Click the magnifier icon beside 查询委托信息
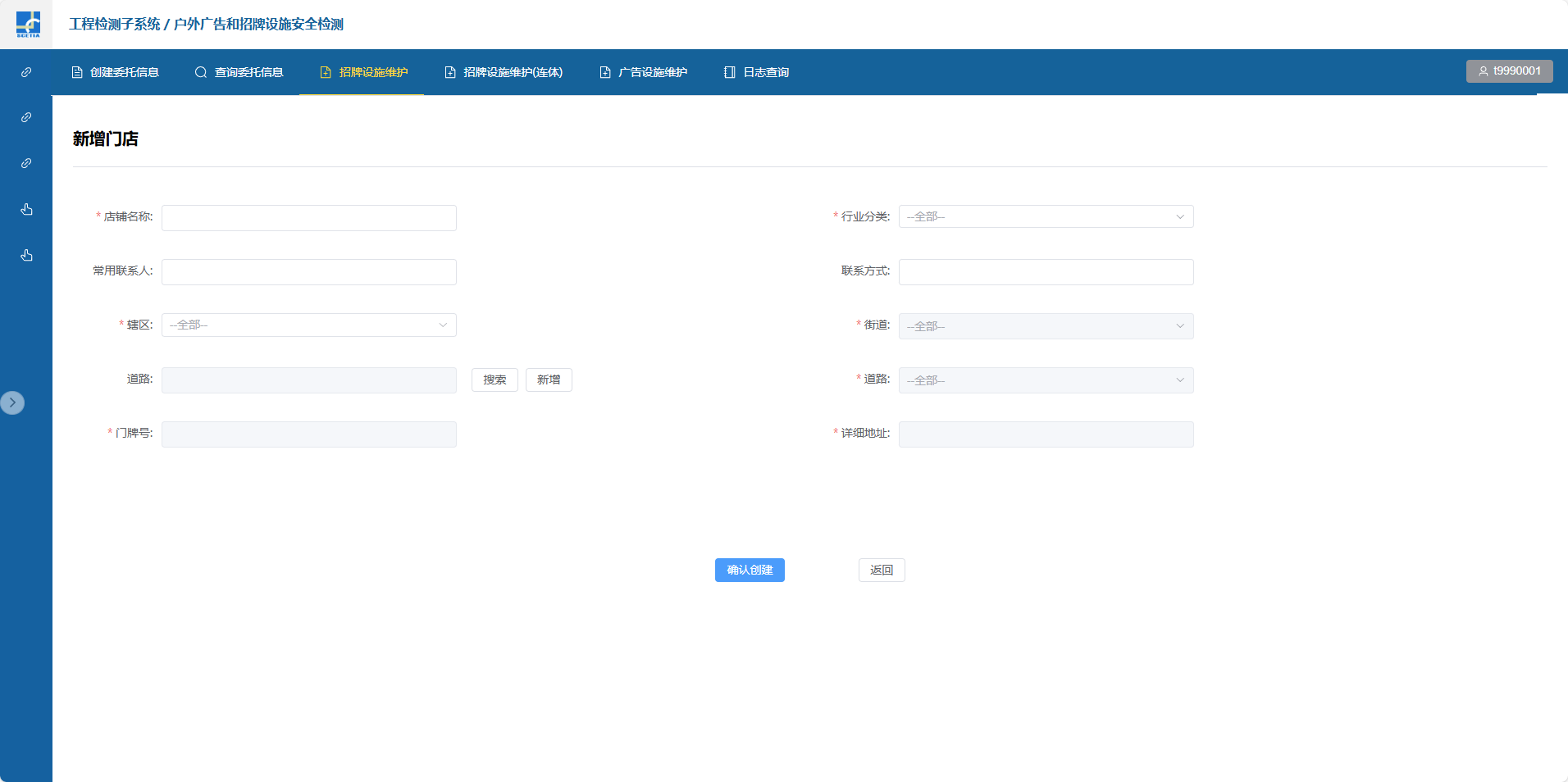Image resolution: width=1568 pixels, height=782 pixels. pos(201,72)
